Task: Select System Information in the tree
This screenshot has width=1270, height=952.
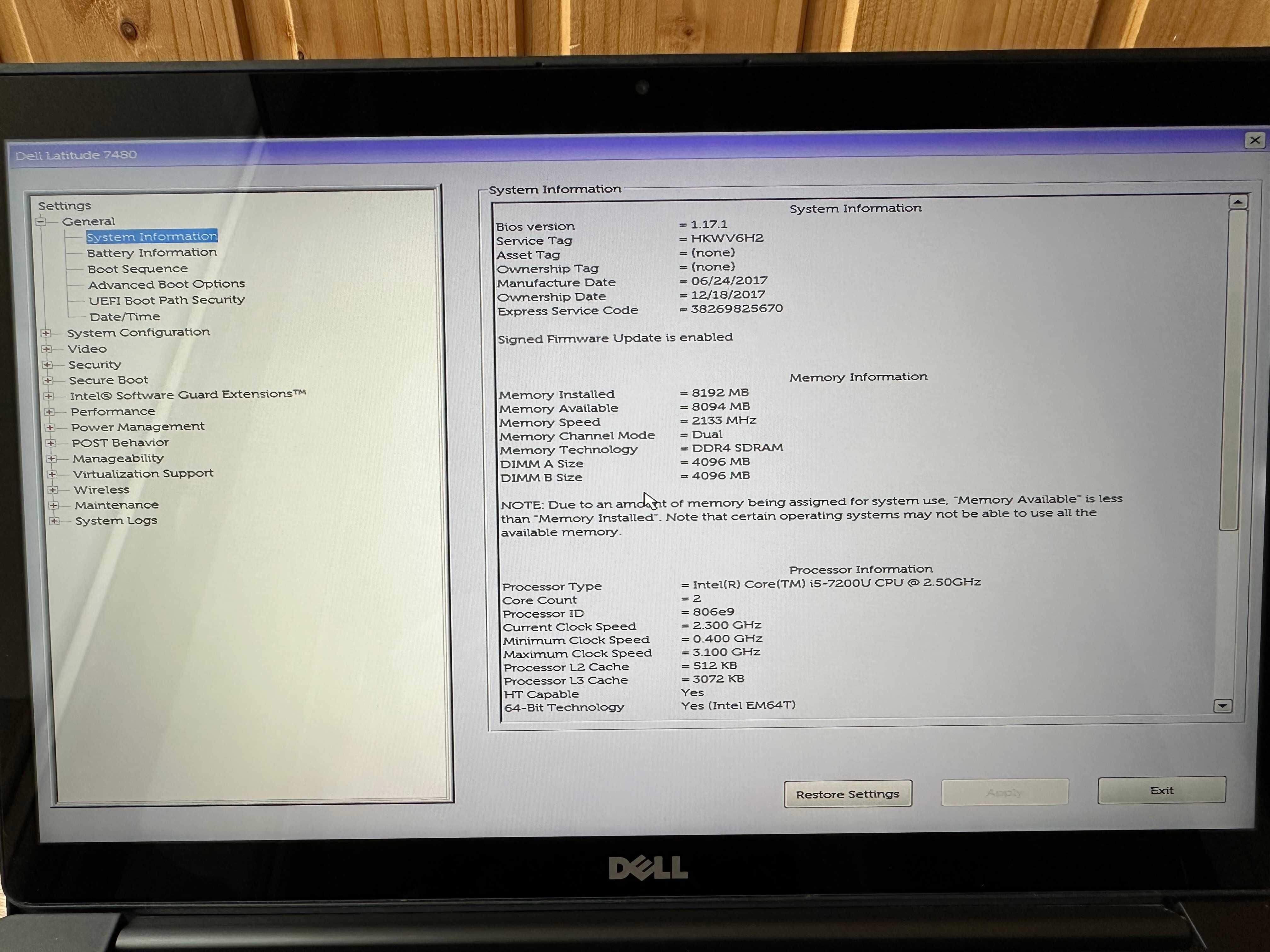Action: click(152, 236)
